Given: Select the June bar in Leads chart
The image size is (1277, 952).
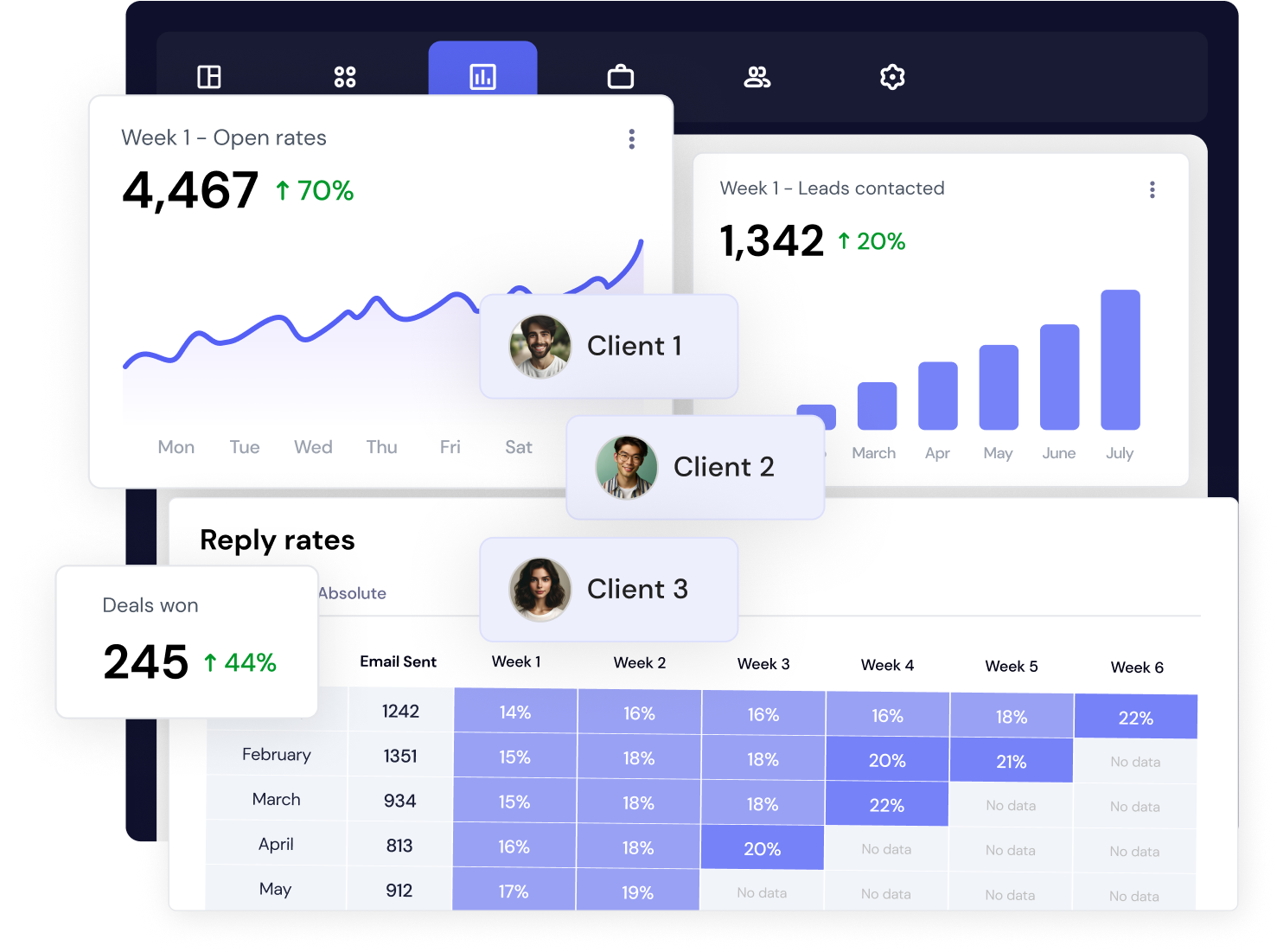Looking at the screenshot, I should pyautogui.click(x=1060, y=377).
